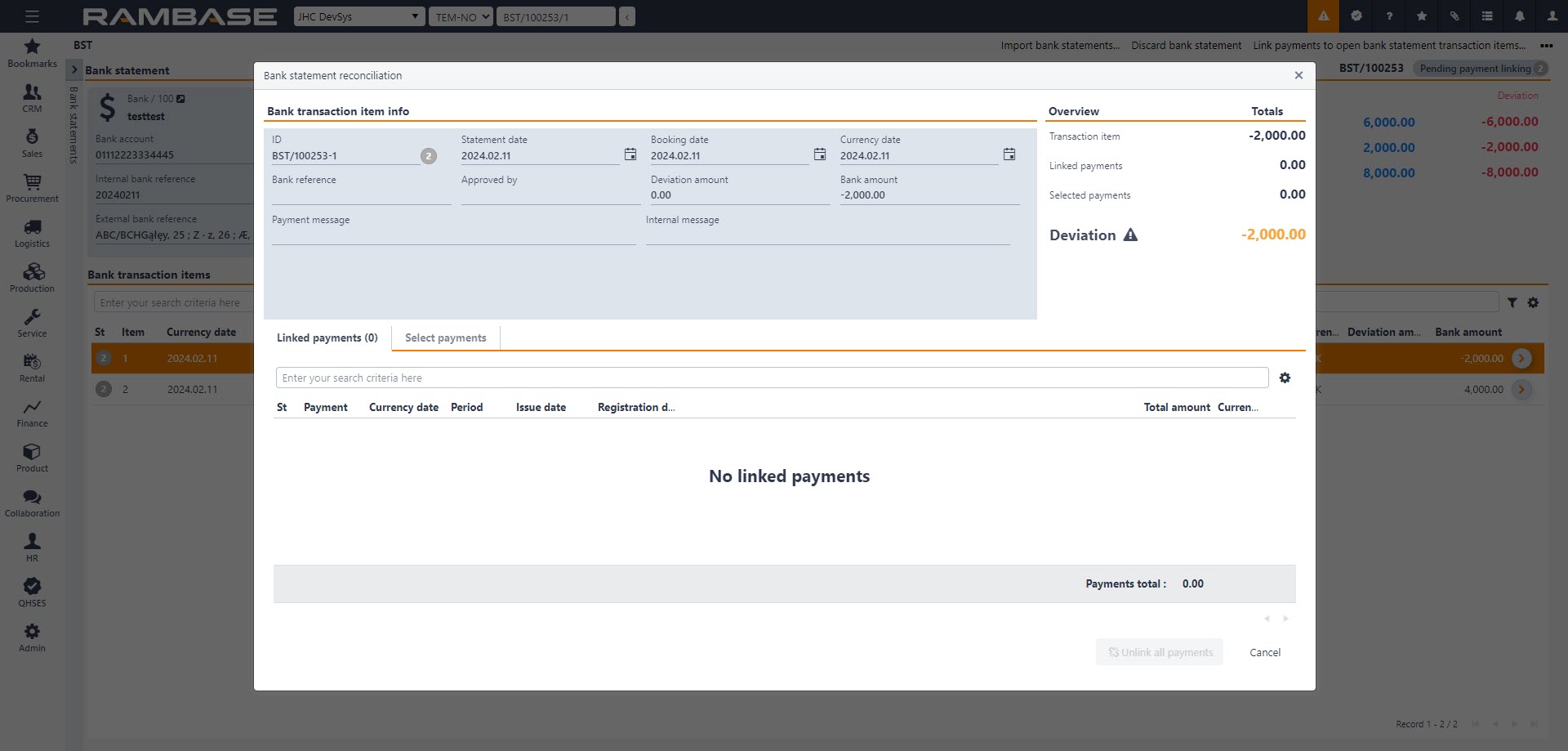Close the Bank statement reconciliation dialog
The height and width of the screenshot is (751, 1568).
click(1298, 75)
